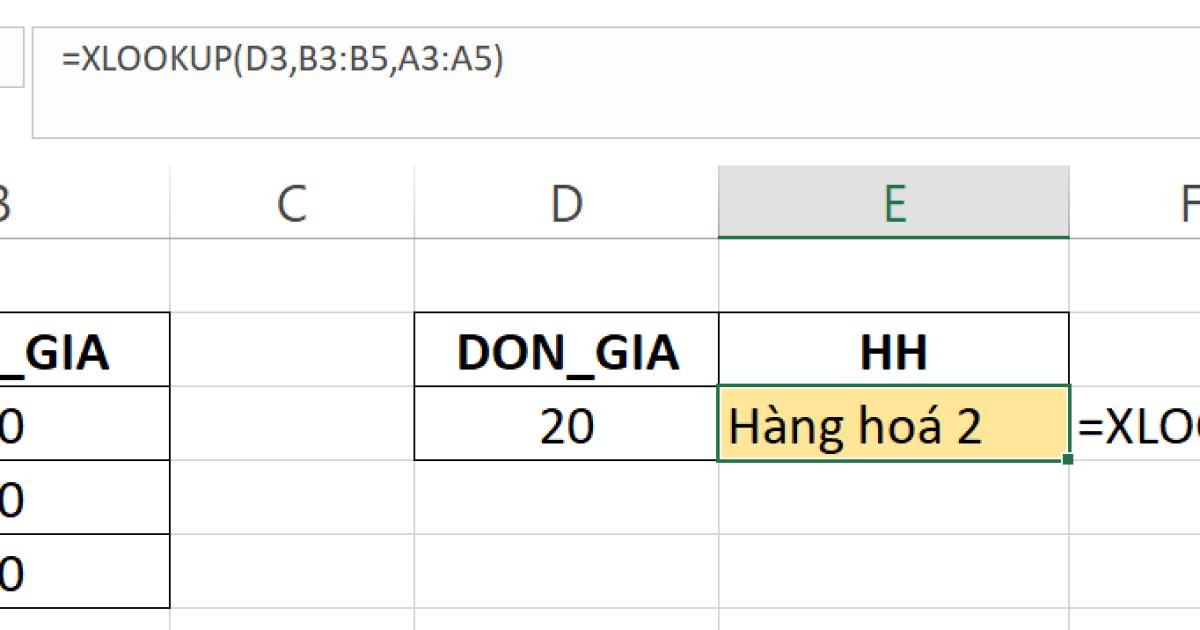Select column header C
The height and width of the screenshot is (630, 1200).
290,203
